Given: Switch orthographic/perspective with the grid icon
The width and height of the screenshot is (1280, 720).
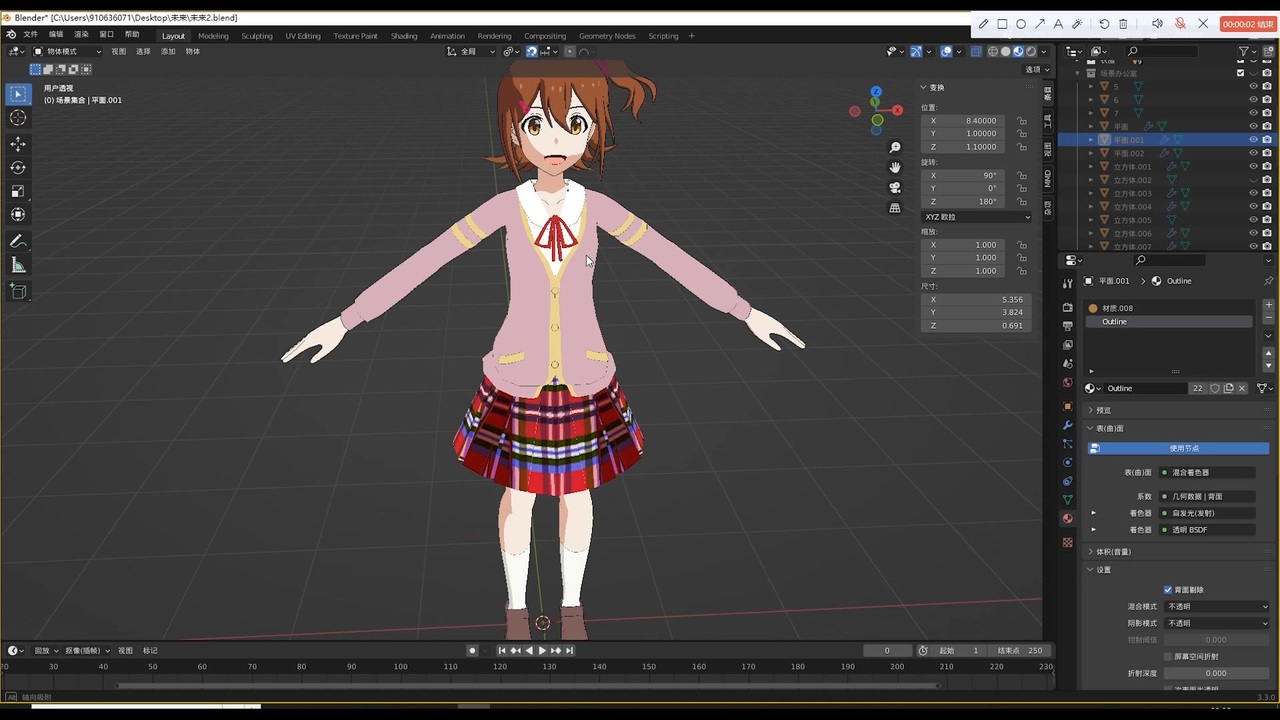Looking at the screenshot, I should tap(895, 208).
